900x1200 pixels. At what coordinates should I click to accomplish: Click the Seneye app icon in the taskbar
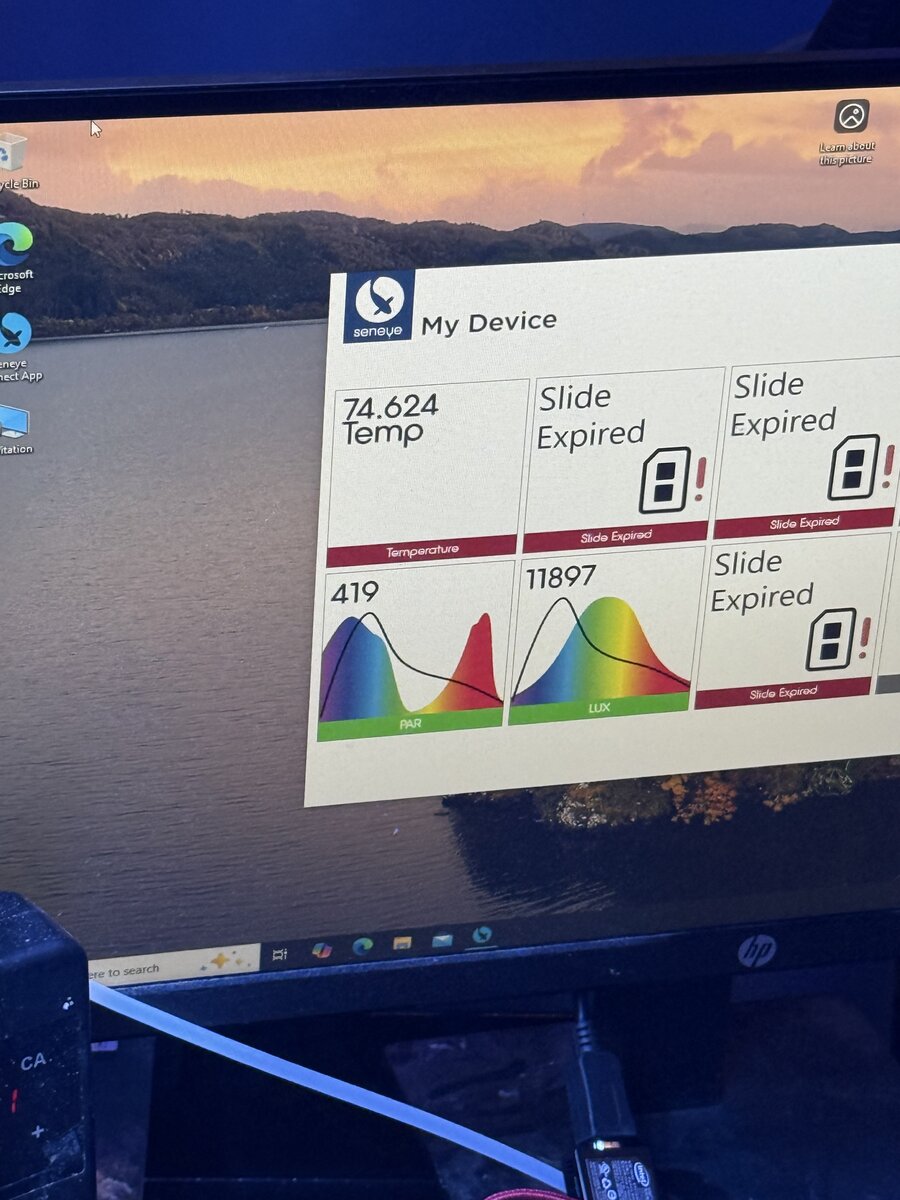pyautogui.click(x=482, y=936)
